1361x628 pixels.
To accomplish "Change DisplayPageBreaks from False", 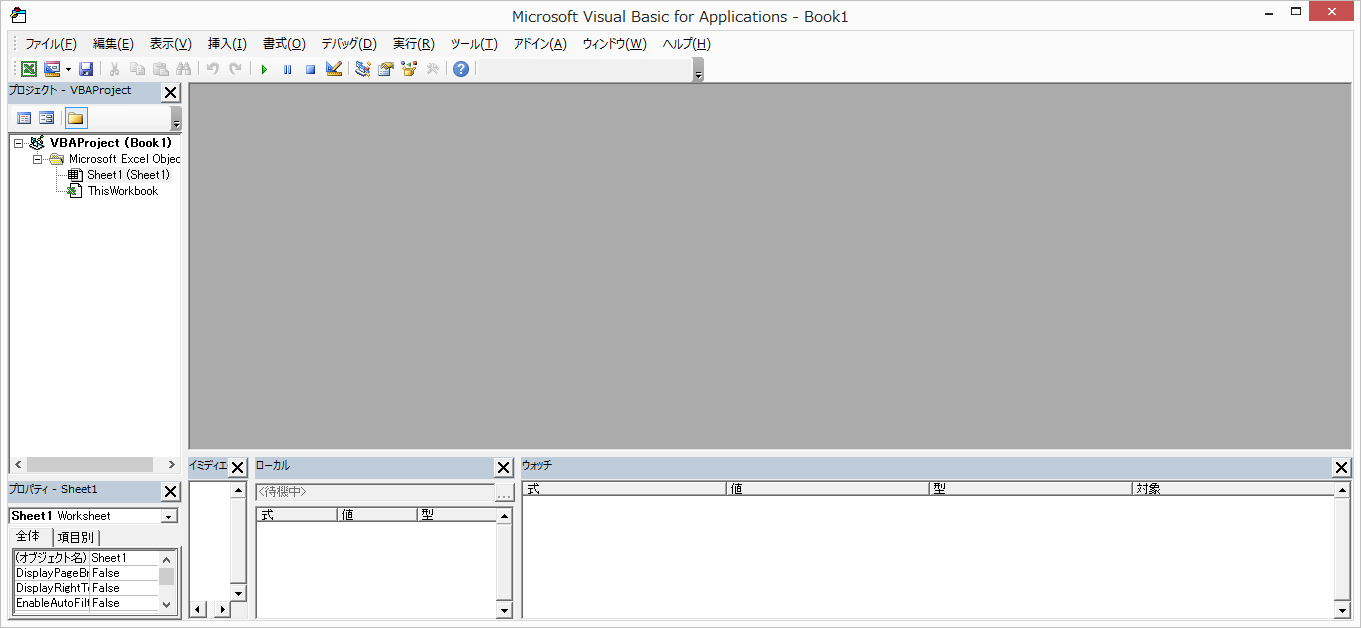I will [120, 572].
